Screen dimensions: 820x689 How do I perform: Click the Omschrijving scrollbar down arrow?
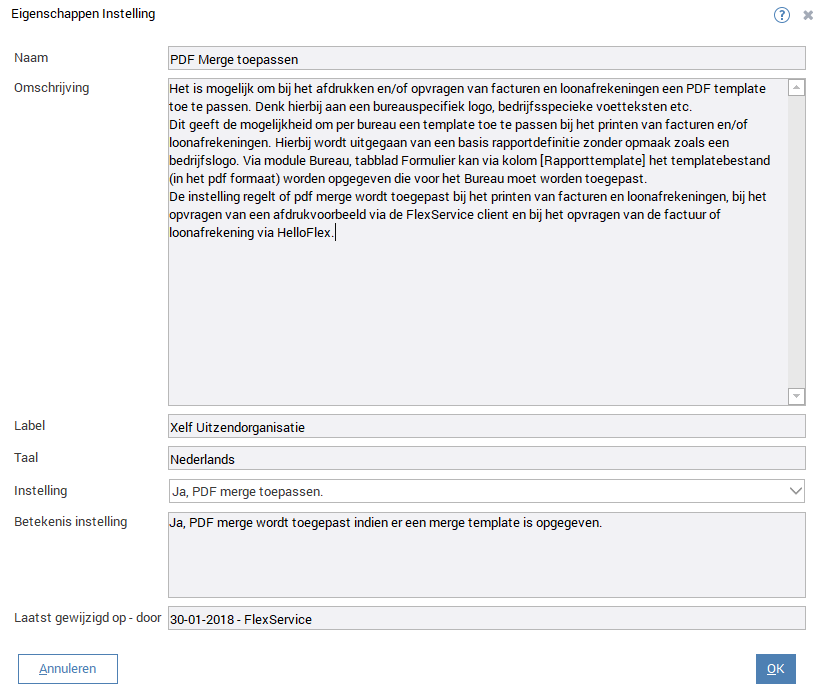click(796, 396)
